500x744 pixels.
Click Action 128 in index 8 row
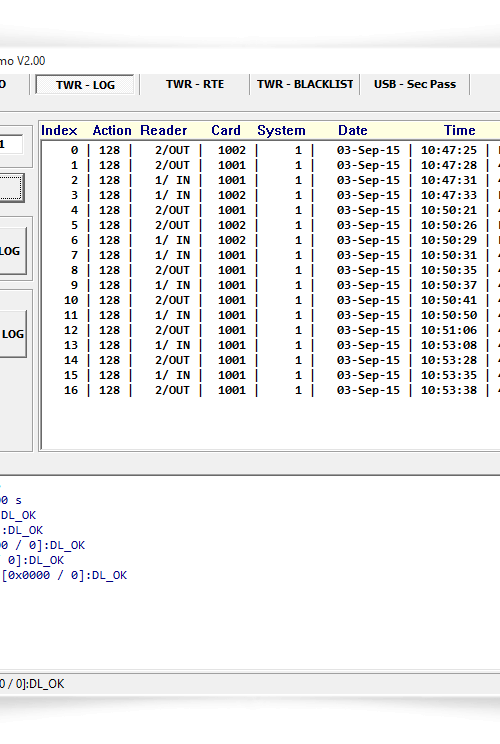click(110, 270)
